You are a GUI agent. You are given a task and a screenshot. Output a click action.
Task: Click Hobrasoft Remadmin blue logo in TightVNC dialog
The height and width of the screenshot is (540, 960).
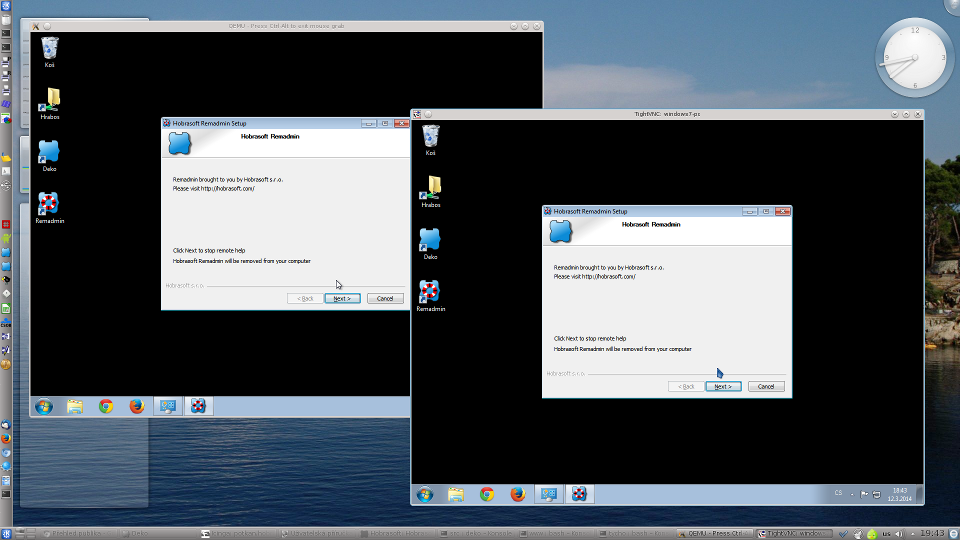click(x=560, y=231)
